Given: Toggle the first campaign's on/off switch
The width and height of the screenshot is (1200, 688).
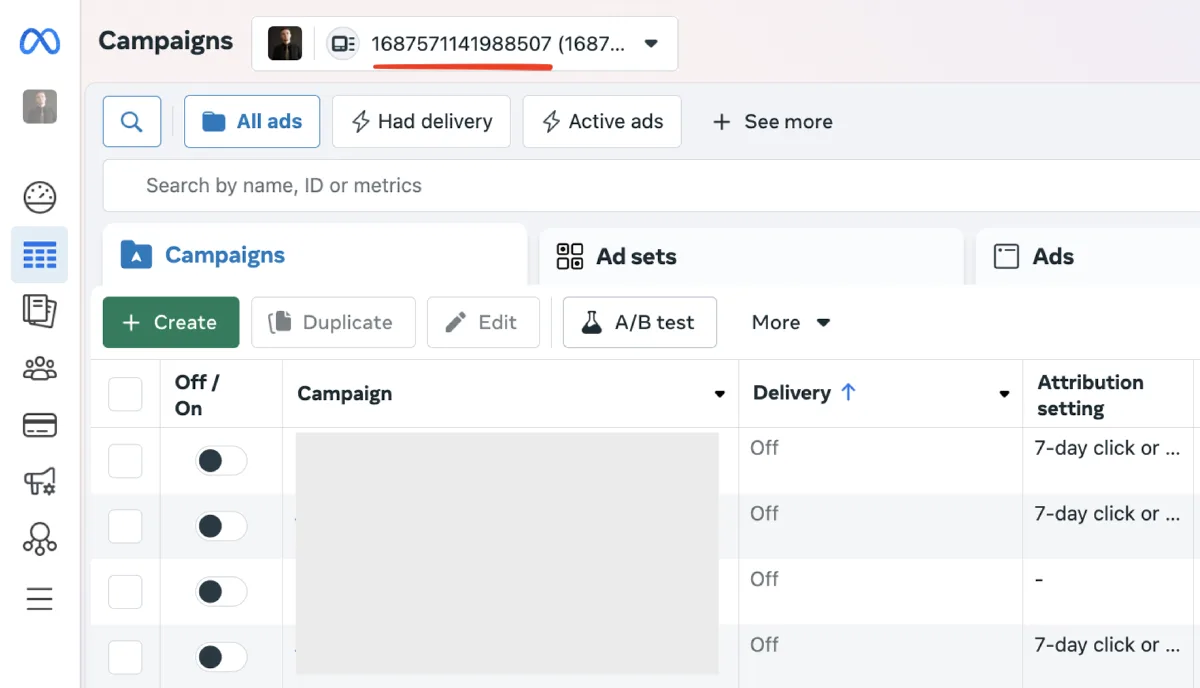Looking at the screenshot, I should pyautogui.click(x=220, y=461).
